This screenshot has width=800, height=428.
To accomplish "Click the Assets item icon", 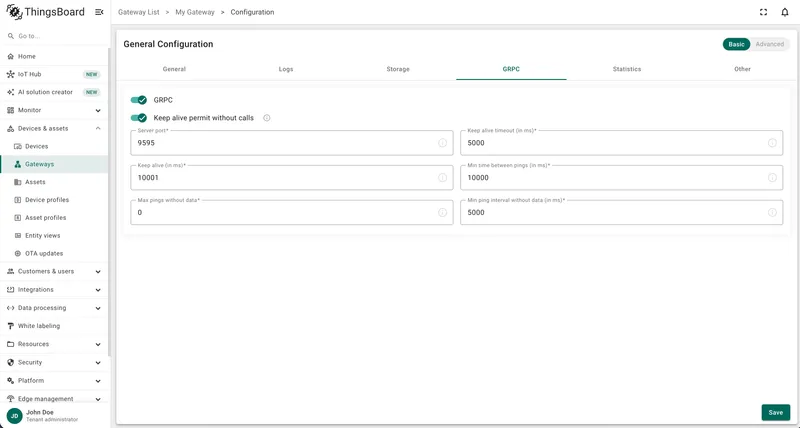I will coord(18,182).
